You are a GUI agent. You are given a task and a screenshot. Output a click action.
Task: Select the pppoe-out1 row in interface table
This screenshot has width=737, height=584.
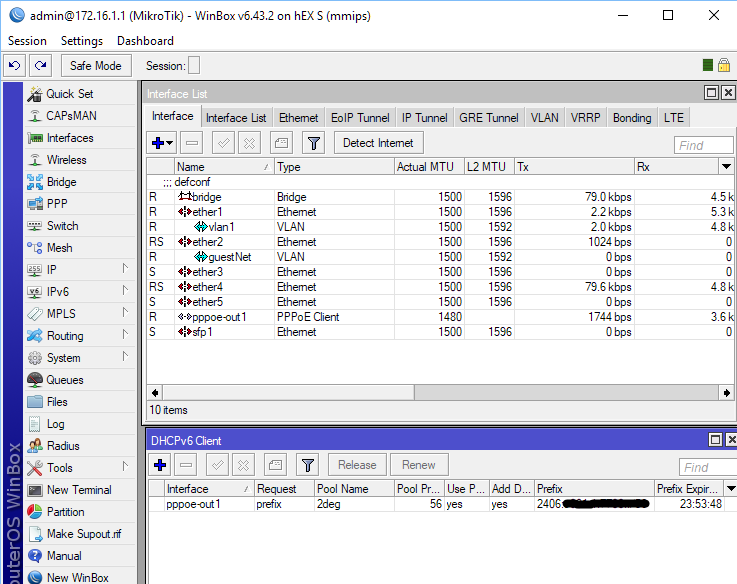click(440, 317)
